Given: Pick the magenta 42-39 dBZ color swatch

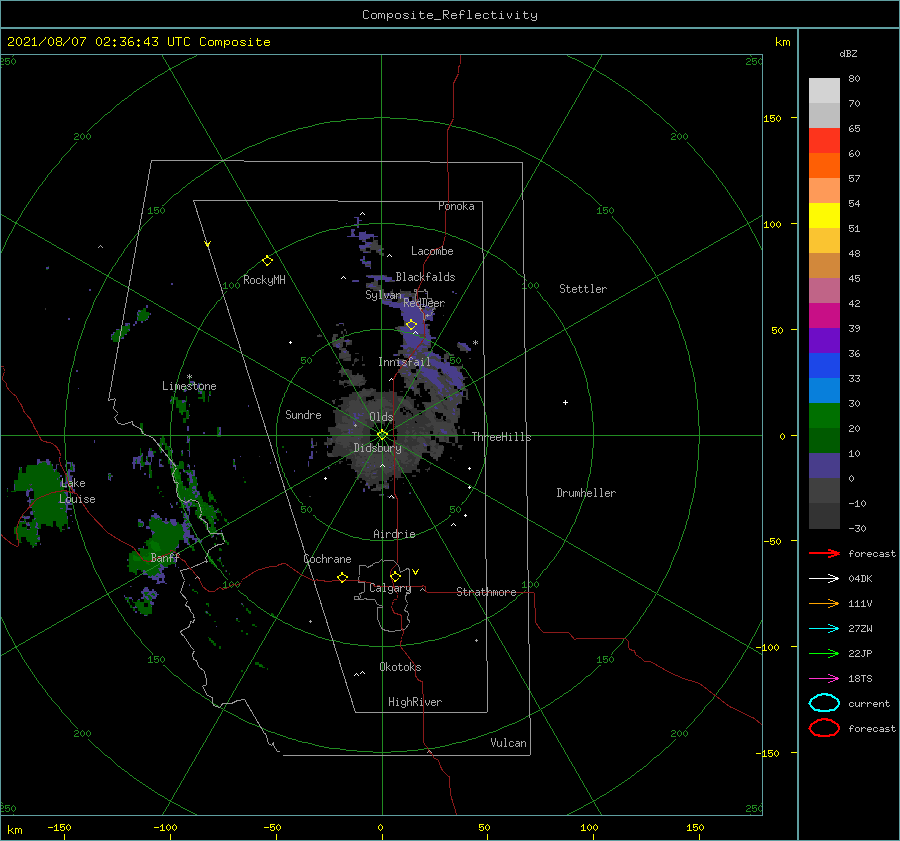Looking at the screenshot, I should (824, 316).
